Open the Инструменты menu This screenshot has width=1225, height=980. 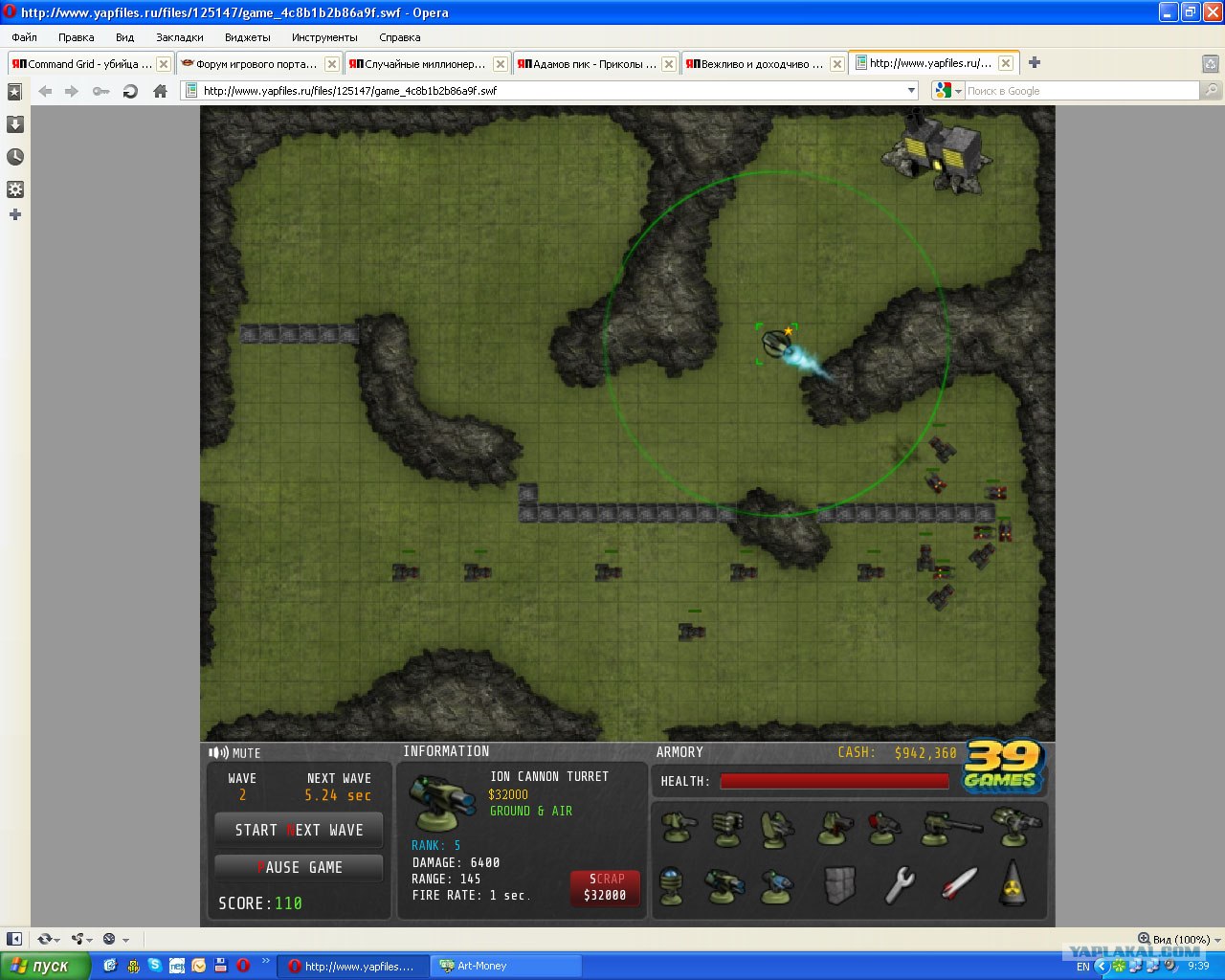coord(325,37)
